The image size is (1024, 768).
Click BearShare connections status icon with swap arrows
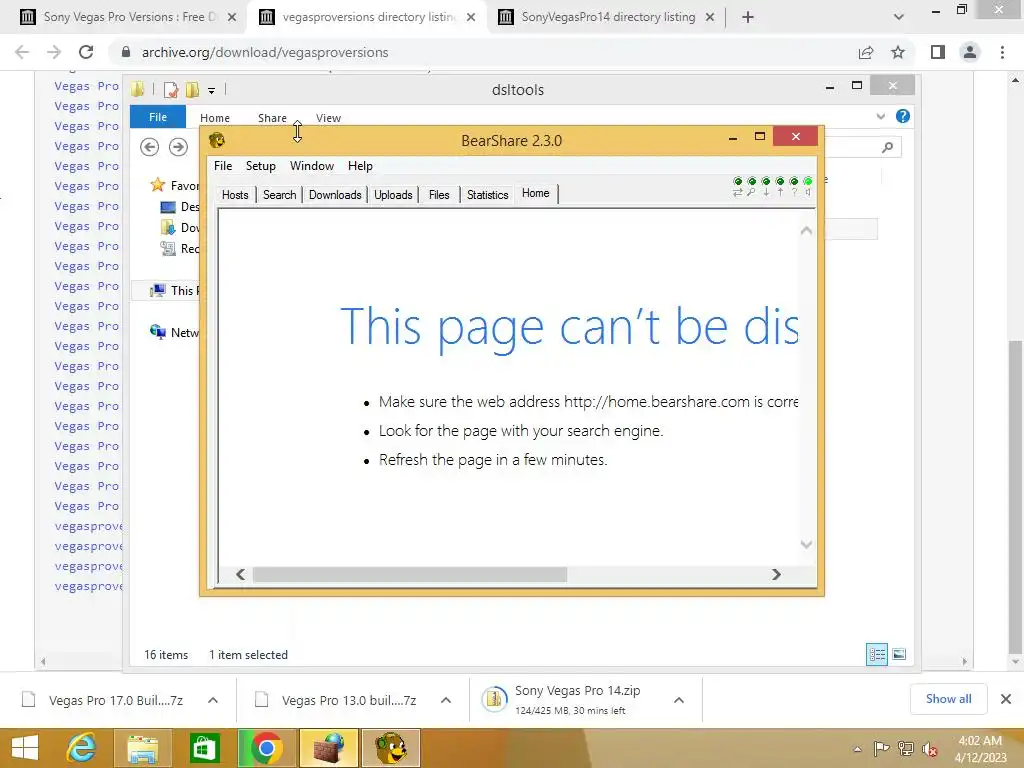coord(737,187)
